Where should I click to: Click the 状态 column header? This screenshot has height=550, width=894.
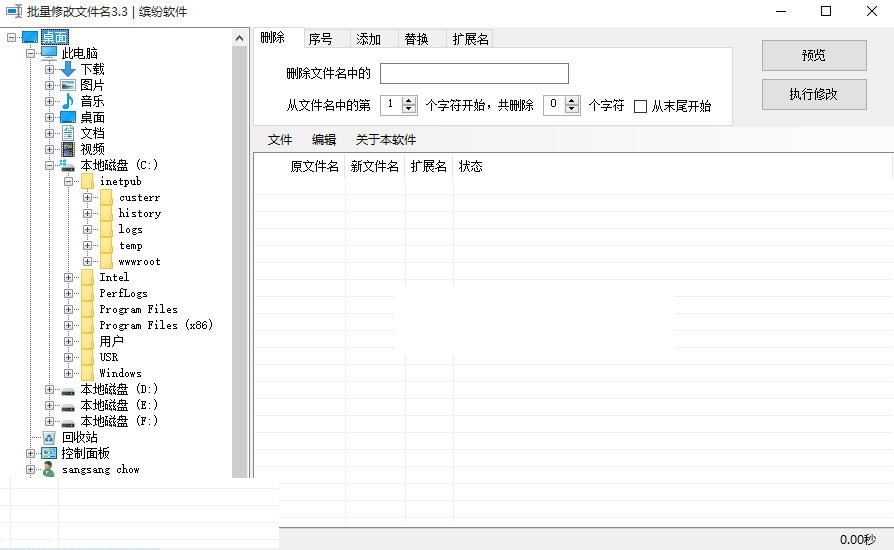point(471,166)
